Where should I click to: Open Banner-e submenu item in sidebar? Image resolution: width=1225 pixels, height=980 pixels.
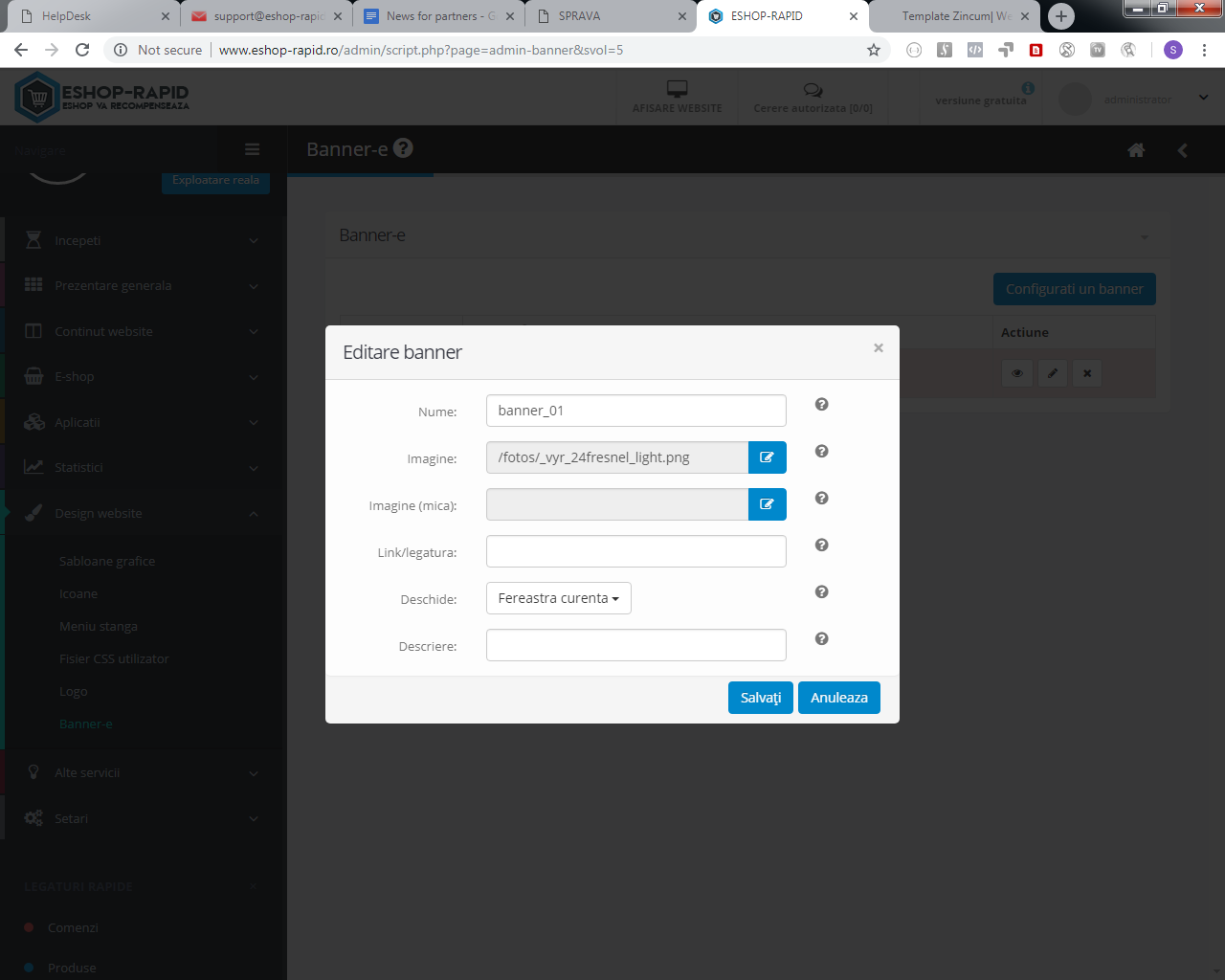[x=86, y=724]
